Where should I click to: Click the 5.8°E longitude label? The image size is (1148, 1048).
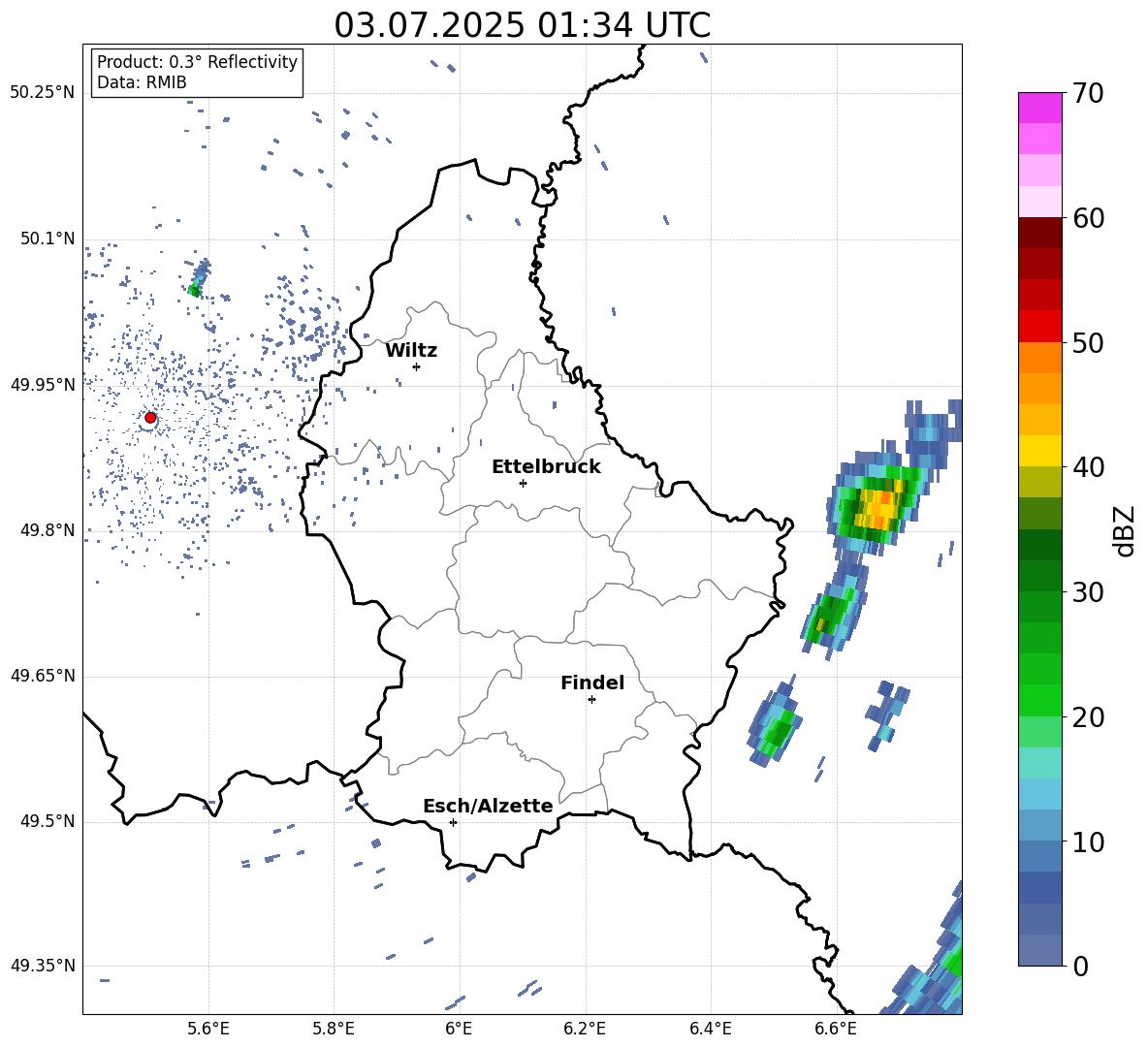click(334, 1029)
